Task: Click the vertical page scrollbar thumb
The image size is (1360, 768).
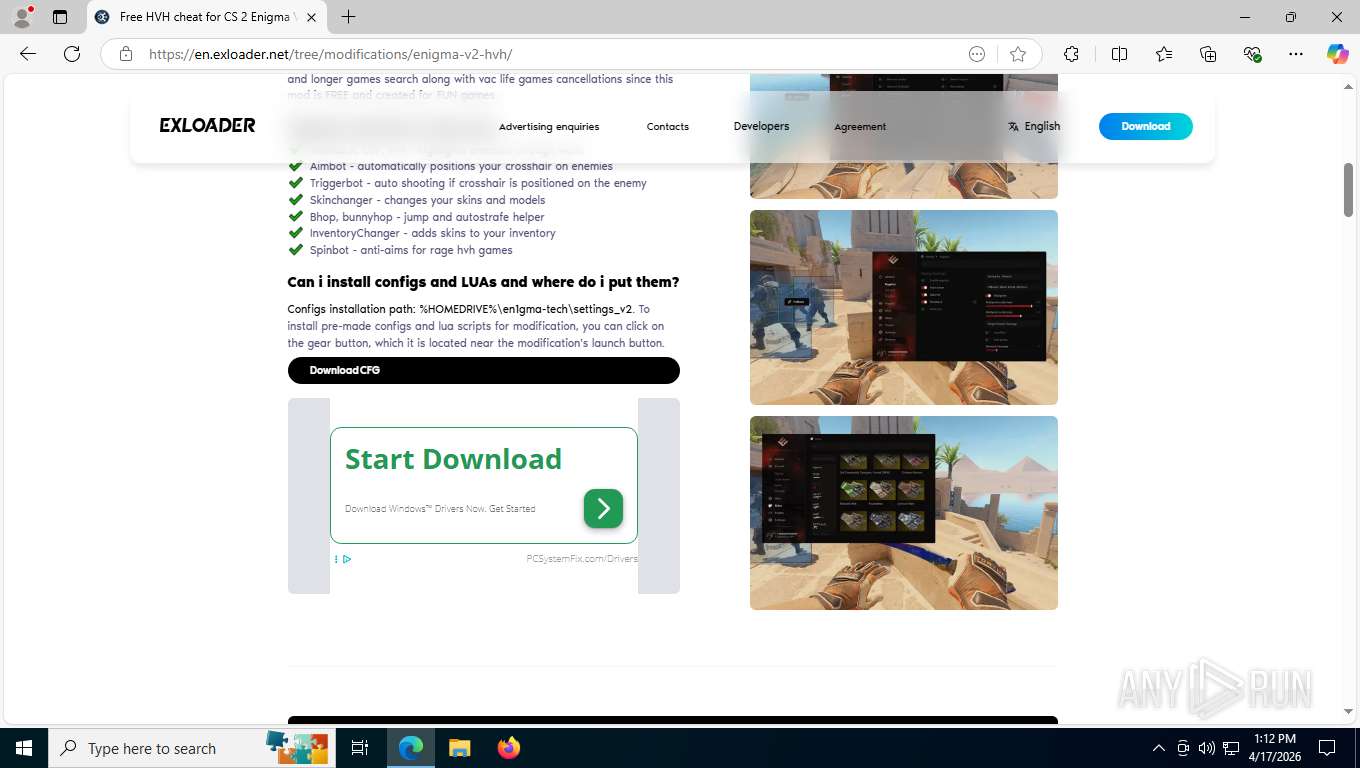Action: point(1348,190)
